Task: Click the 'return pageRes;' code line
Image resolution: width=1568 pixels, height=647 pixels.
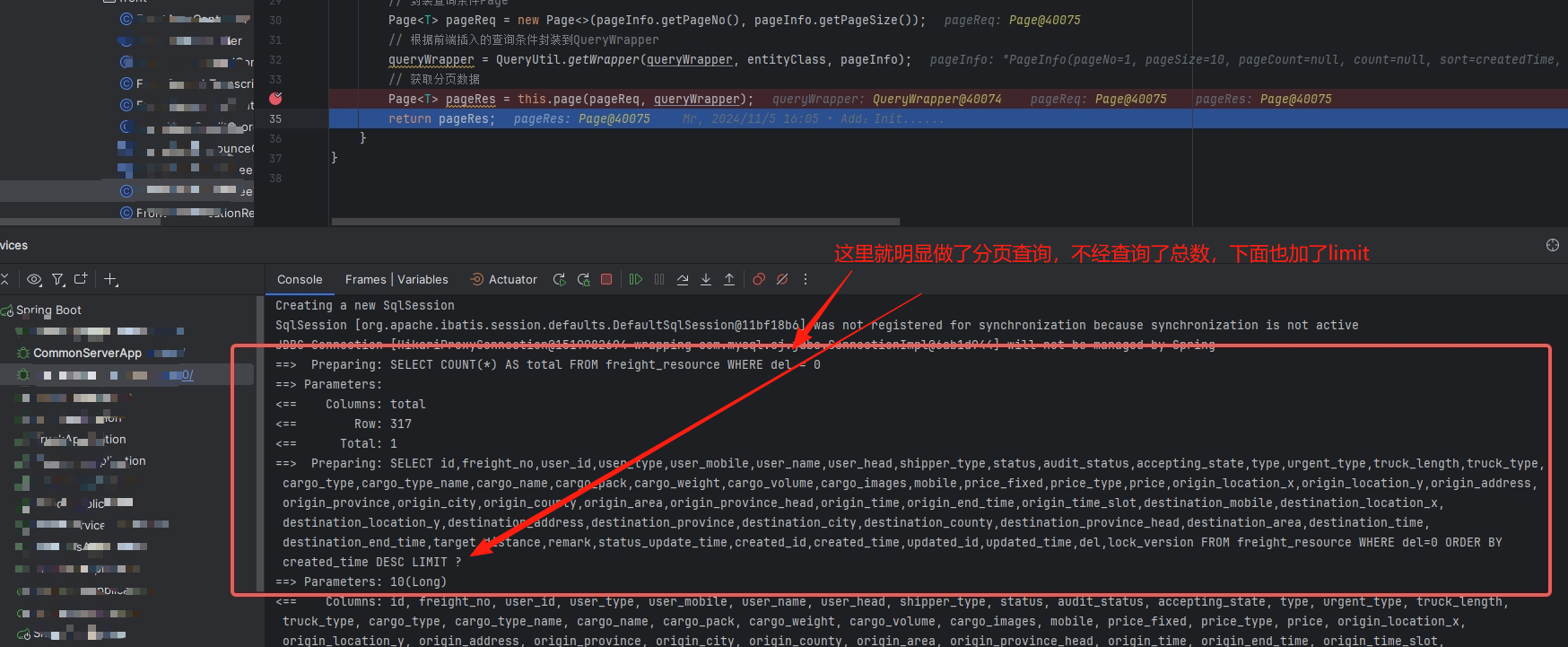Action: pyautogui.click(x=441, y=118)
